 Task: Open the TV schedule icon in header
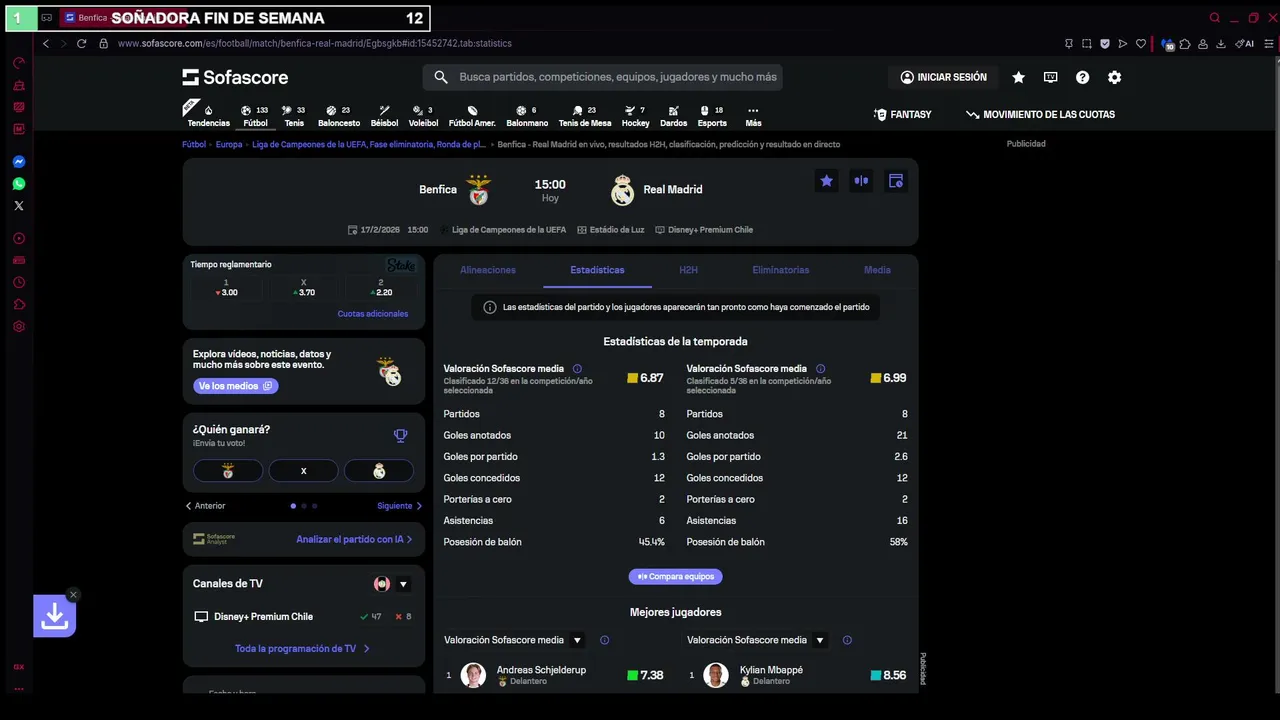(x=1050, y=77)
